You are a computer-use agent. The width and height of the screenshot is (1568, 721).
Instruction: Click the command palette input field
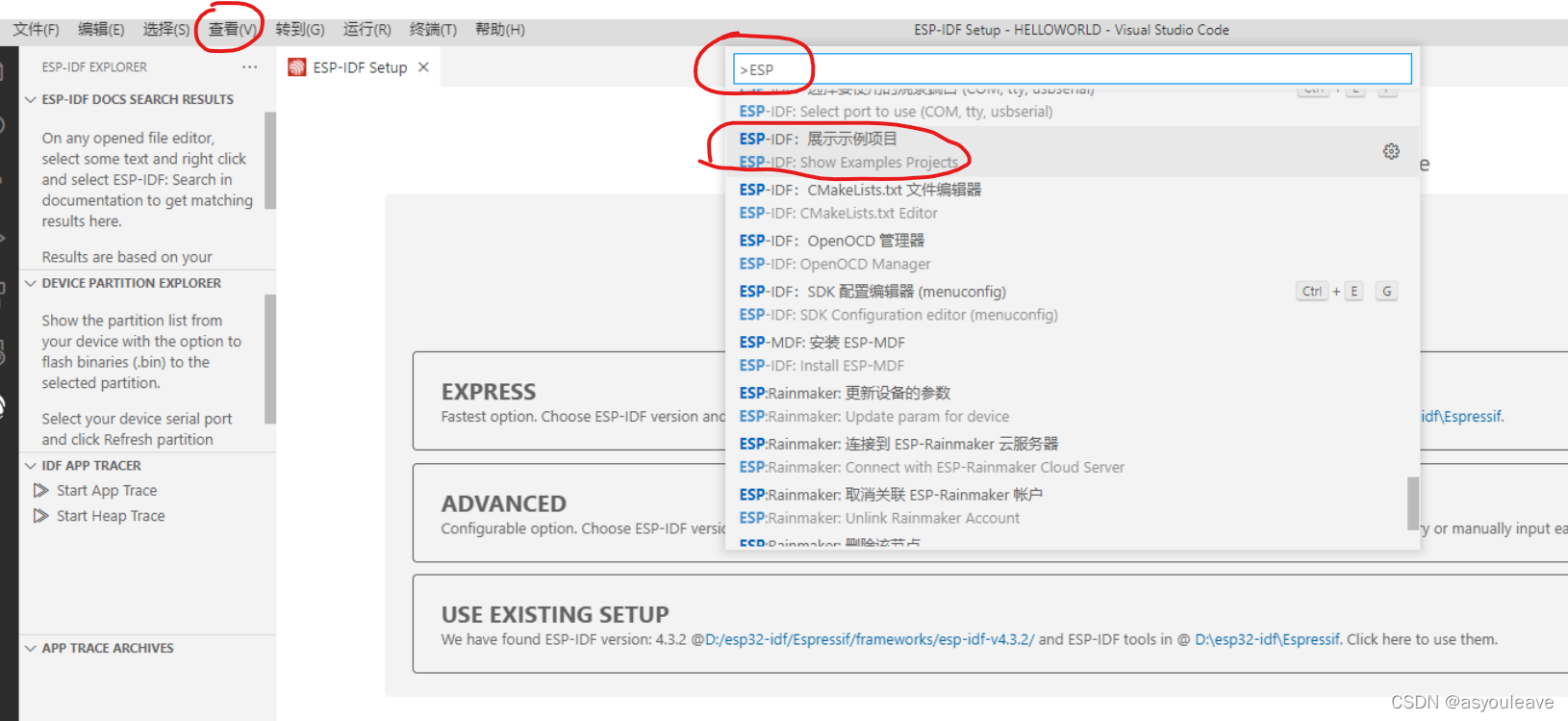pyautogui.click(x=1073, y=69)
